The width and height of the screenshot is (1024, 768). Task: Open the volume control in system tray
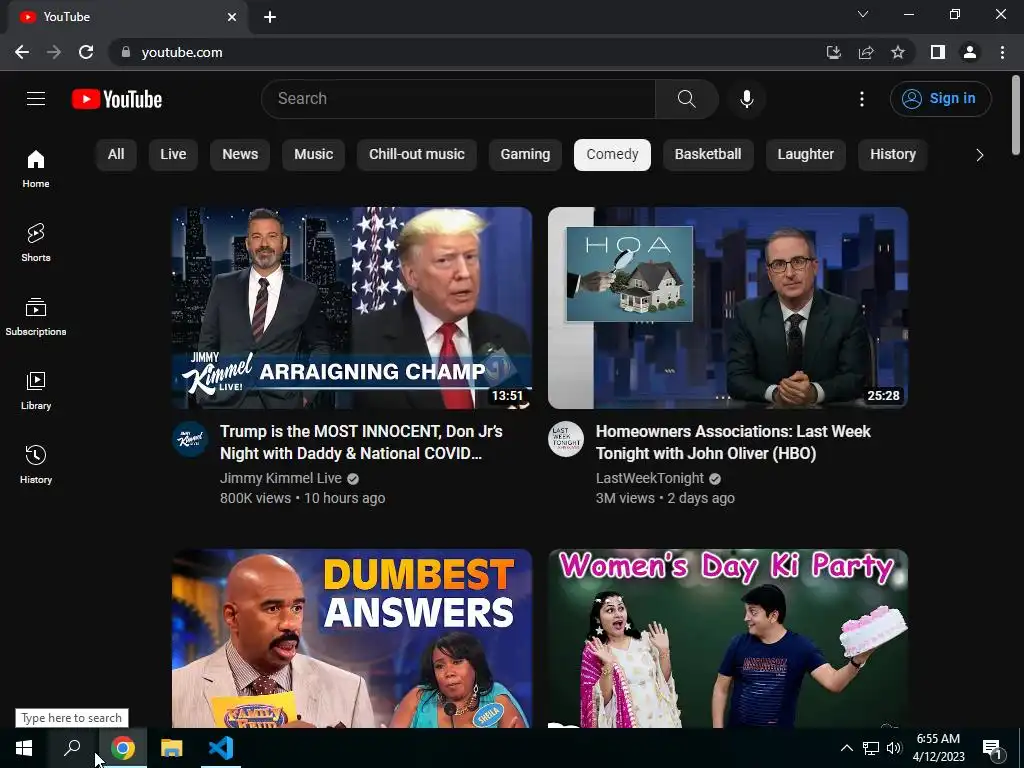894,748
